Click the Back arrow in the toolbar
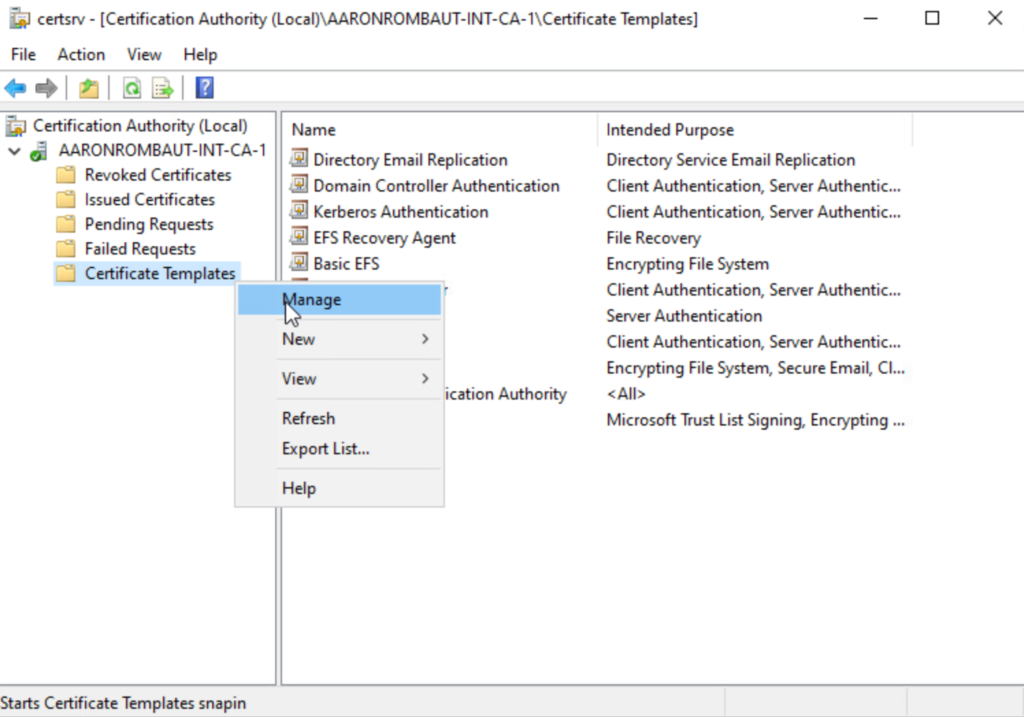The width and height of the screenshot is (1024, 717). point(16,89)
